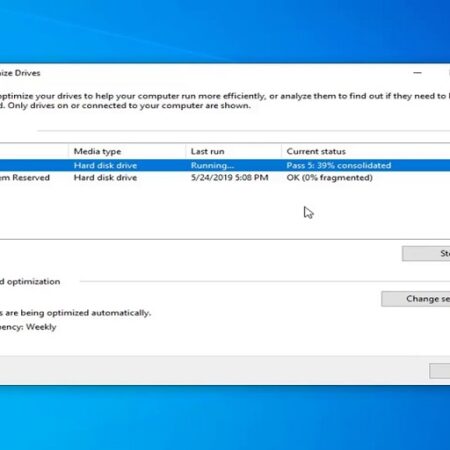
Task: Click 'OK (0% fragmented)' status cell
Action: [x=329, y=178]
